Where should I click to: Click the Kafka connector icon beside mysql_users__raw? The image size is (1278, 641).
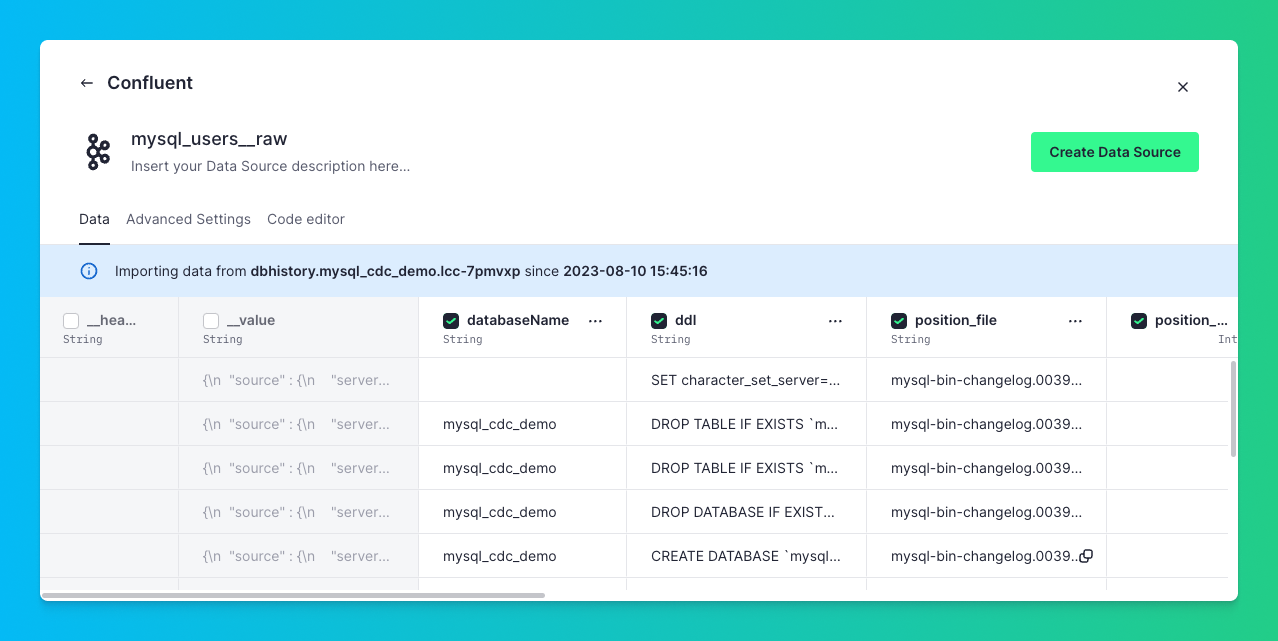point(98,152)
